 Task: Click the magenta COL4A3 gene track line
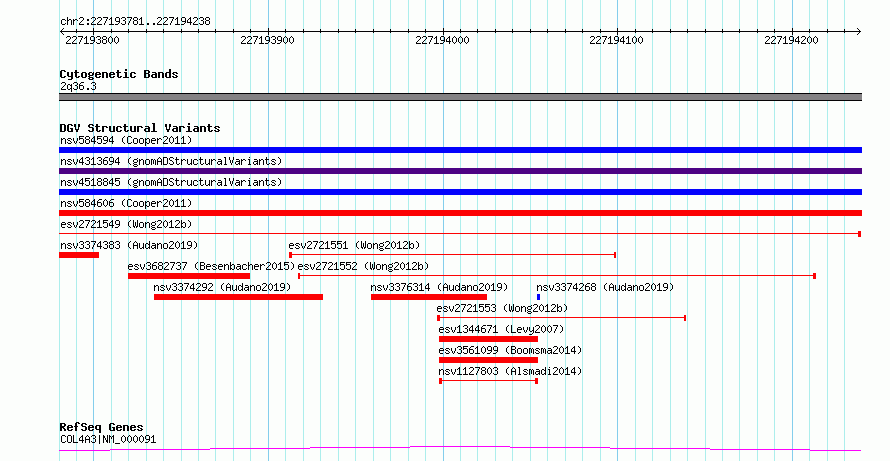(x=460, y=449)
